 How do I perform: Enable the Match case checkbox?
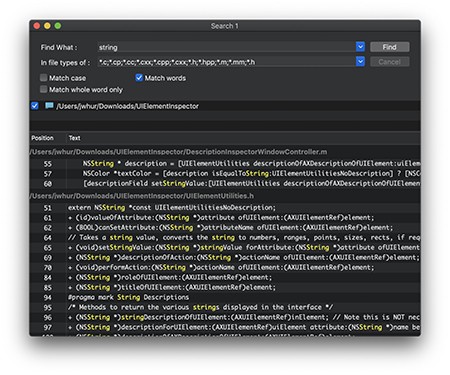(x=43, y=78)
